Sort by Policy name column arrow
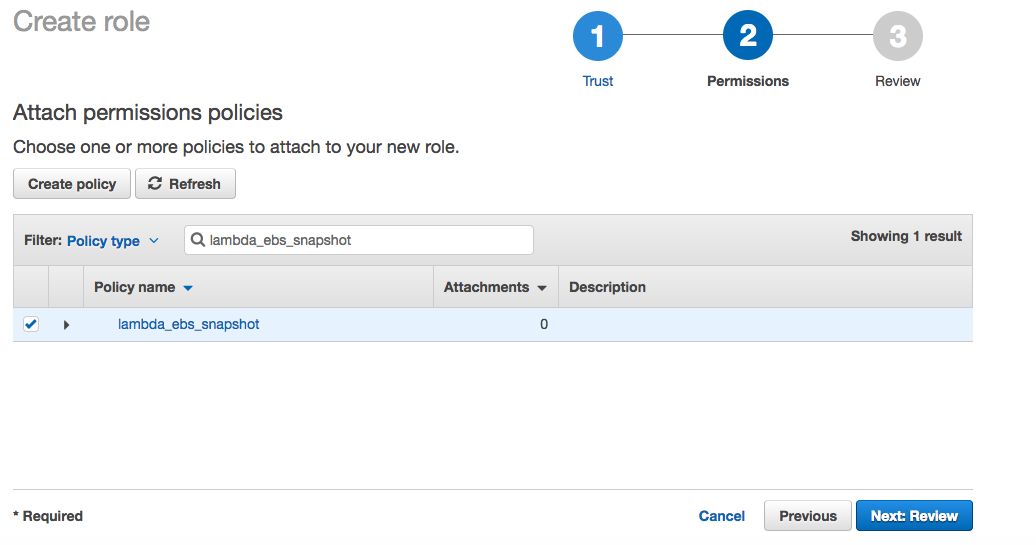 pos(188,288)
